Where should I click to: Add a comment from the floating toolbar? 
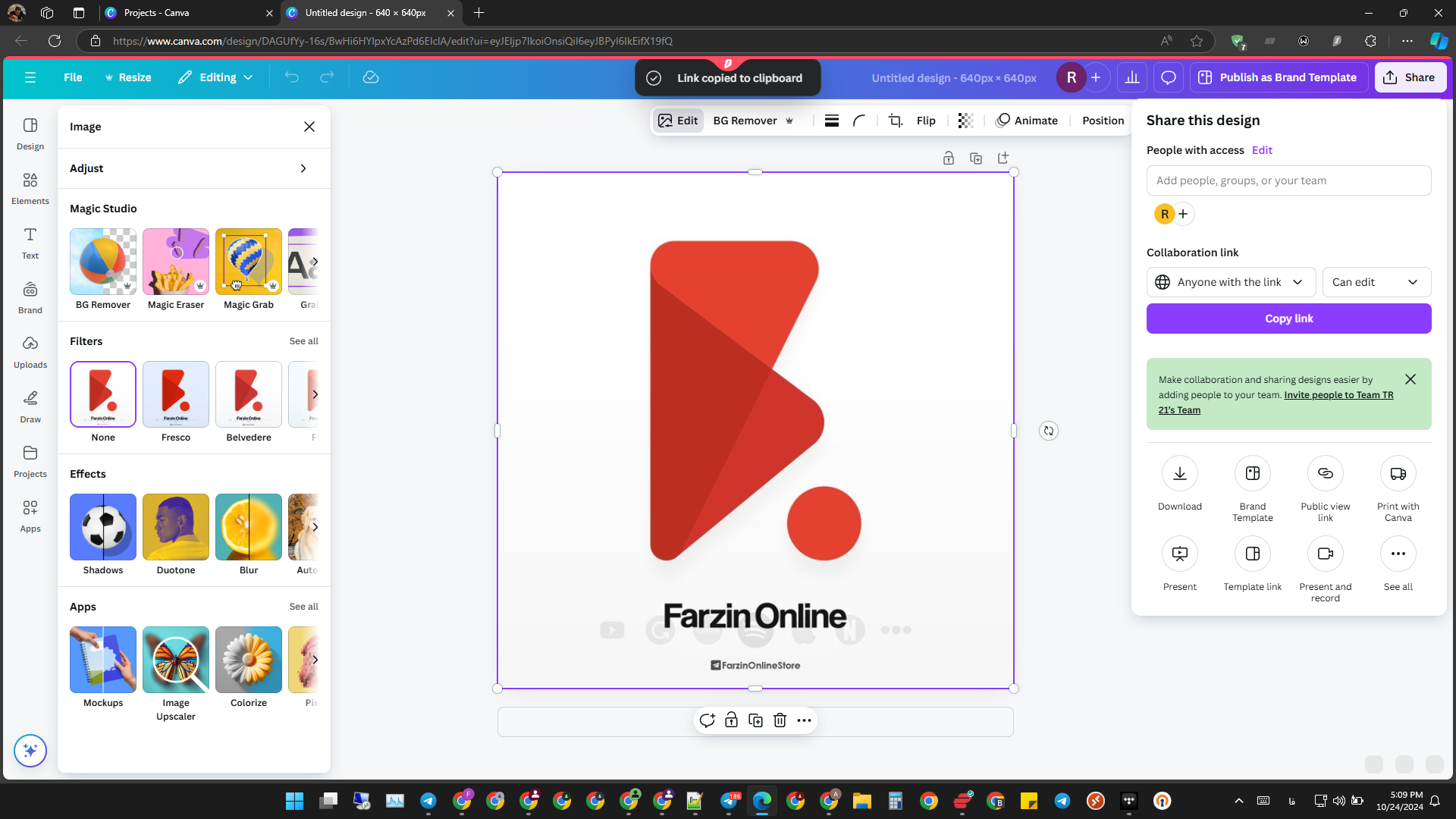pos(707,720)
